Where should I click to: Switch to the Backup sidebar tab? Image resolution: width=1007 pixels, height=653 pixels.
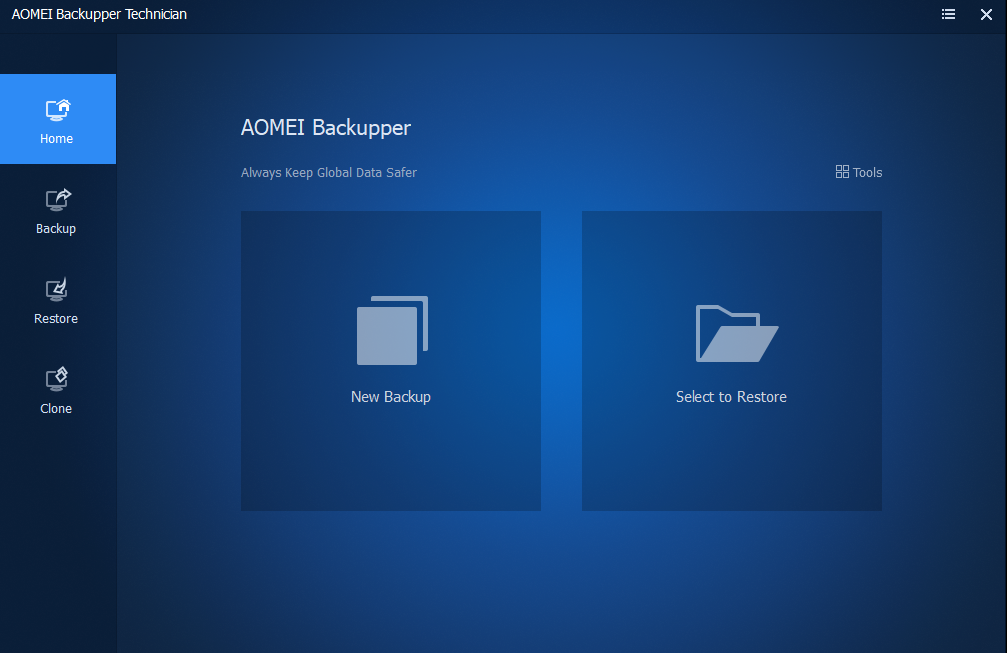click(58, 209)
